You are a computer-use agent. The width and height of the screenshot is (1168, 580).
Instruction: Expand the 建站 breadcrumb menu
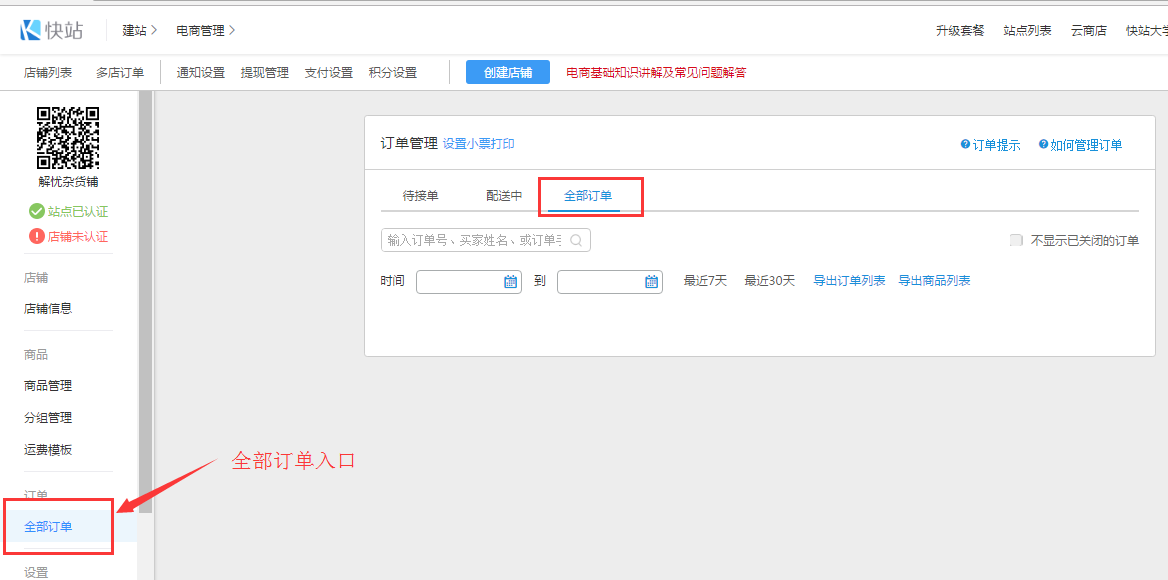click(x=140, y=31)
